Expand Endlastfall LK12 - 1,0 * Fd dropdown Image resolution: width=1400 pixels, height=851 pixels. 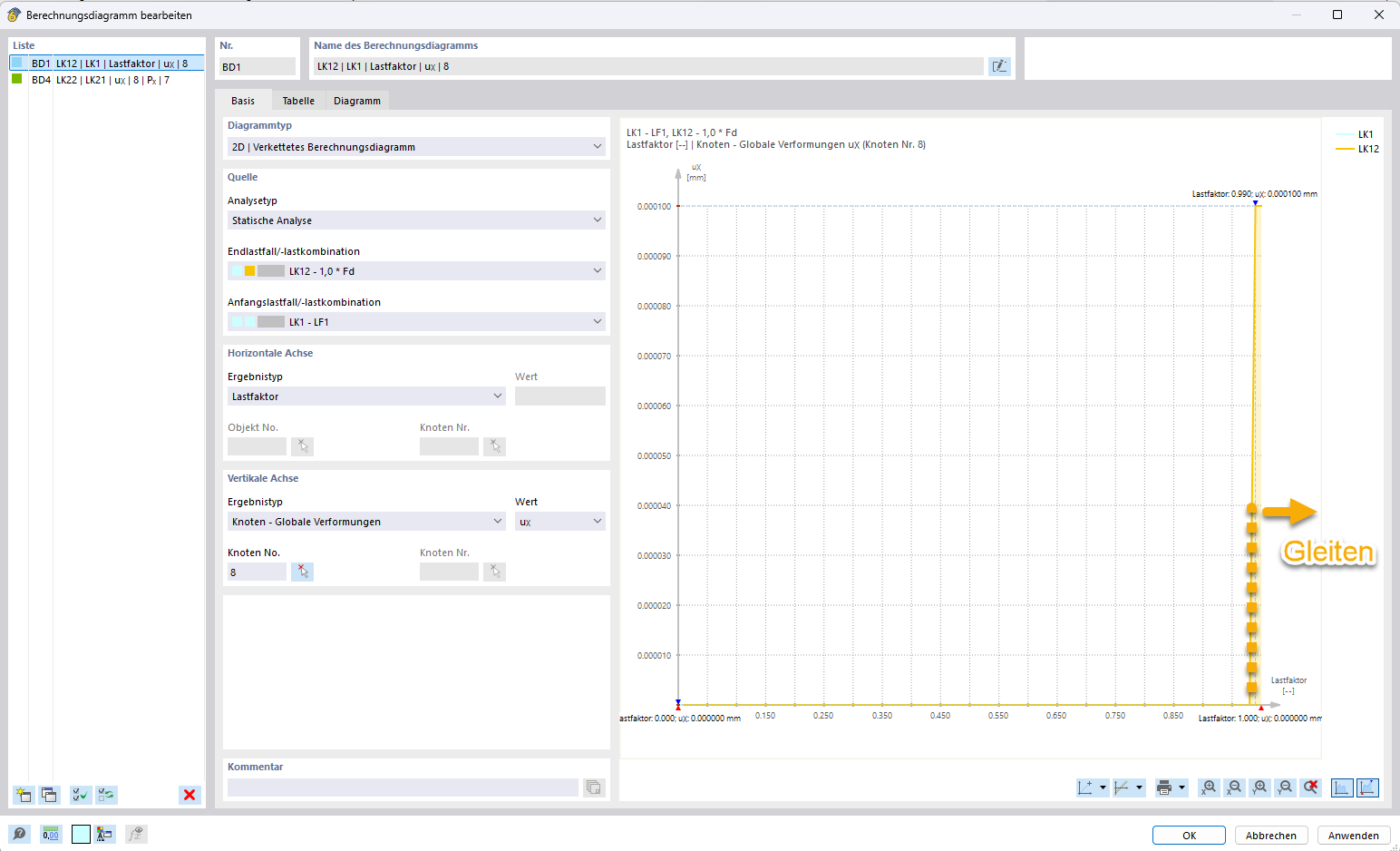pos(416,270)
